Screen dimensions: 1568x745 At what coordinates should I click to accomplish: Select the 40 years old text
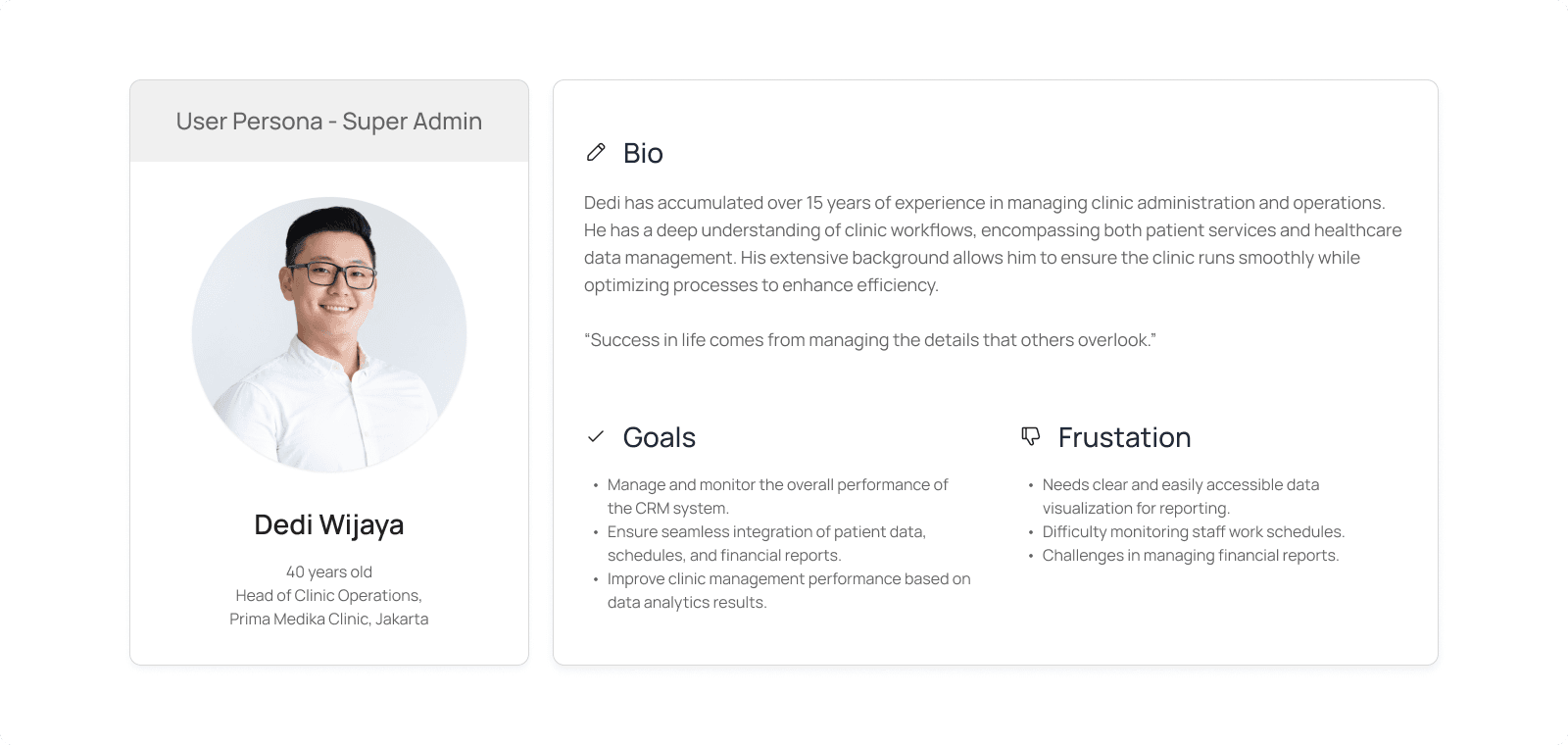[329, 571]
